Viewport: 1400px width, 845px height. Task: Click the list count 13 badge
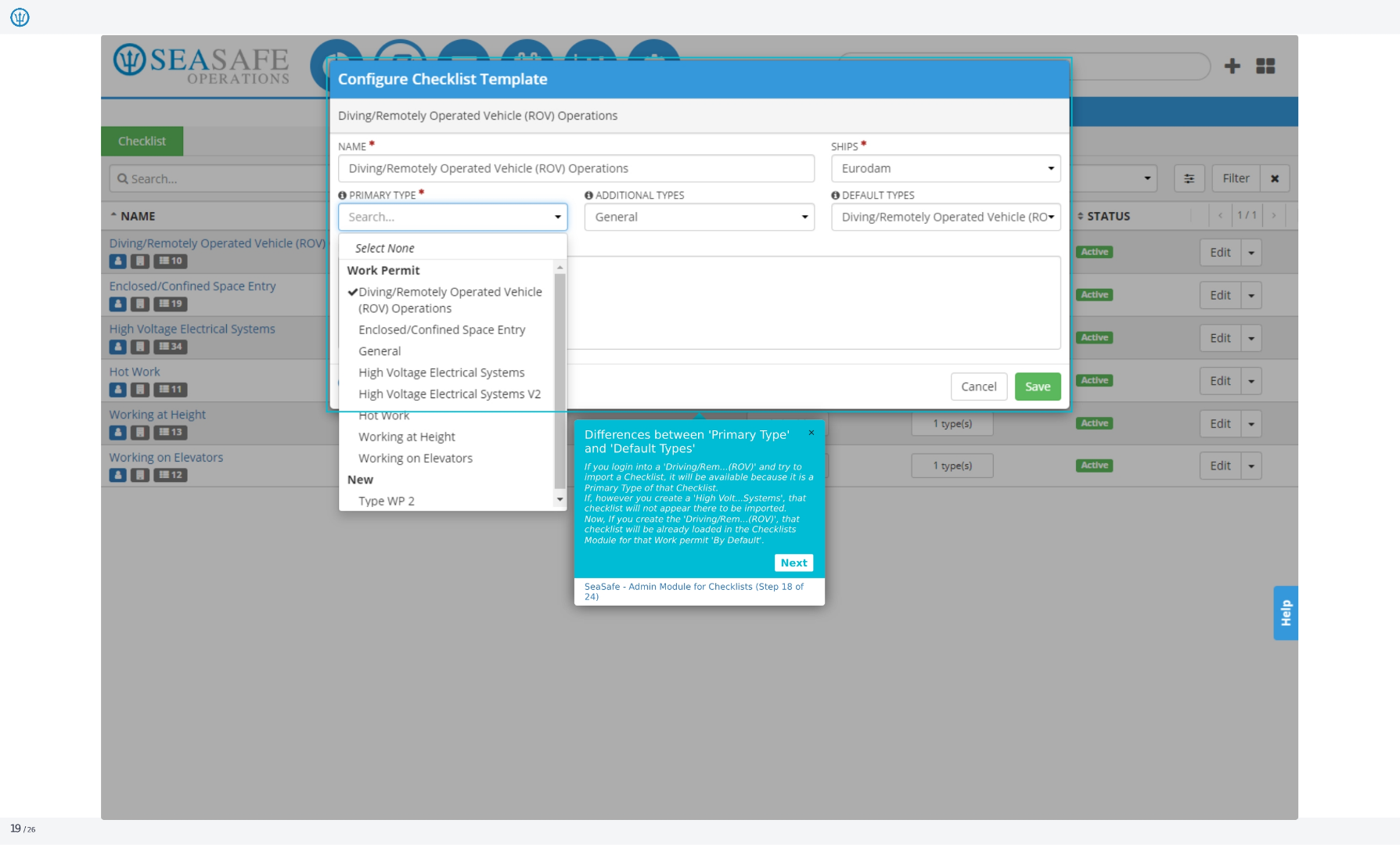pos(170,433)
